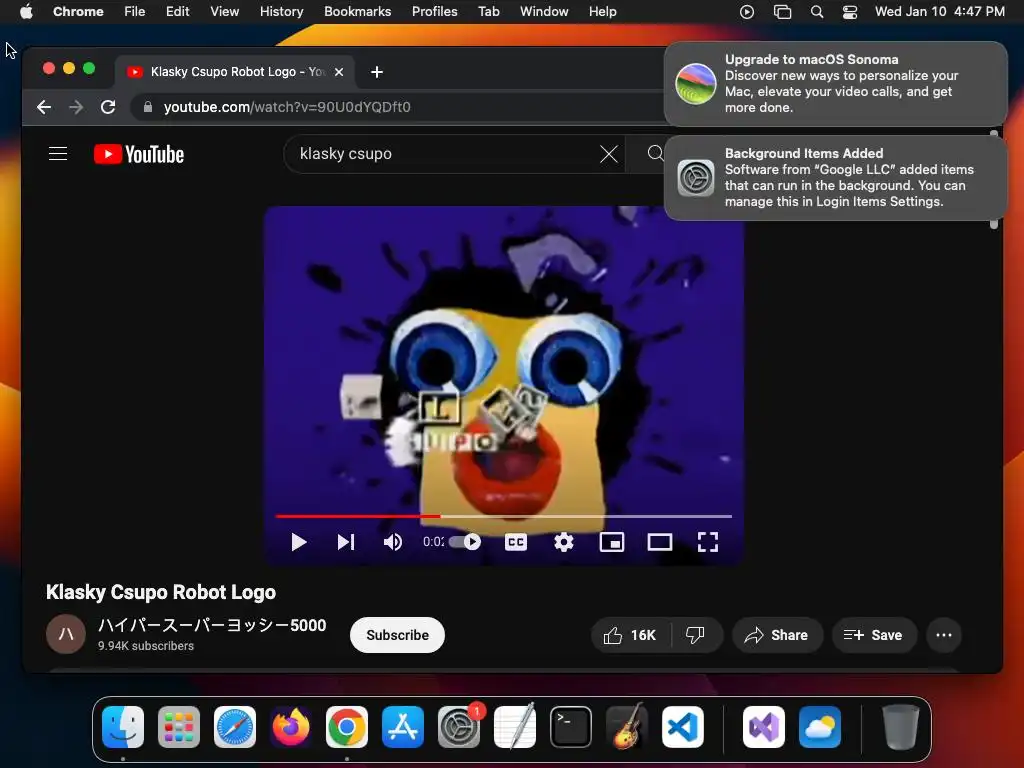
Task: Open TextEdit from the Dock
Action: [515, 727]
